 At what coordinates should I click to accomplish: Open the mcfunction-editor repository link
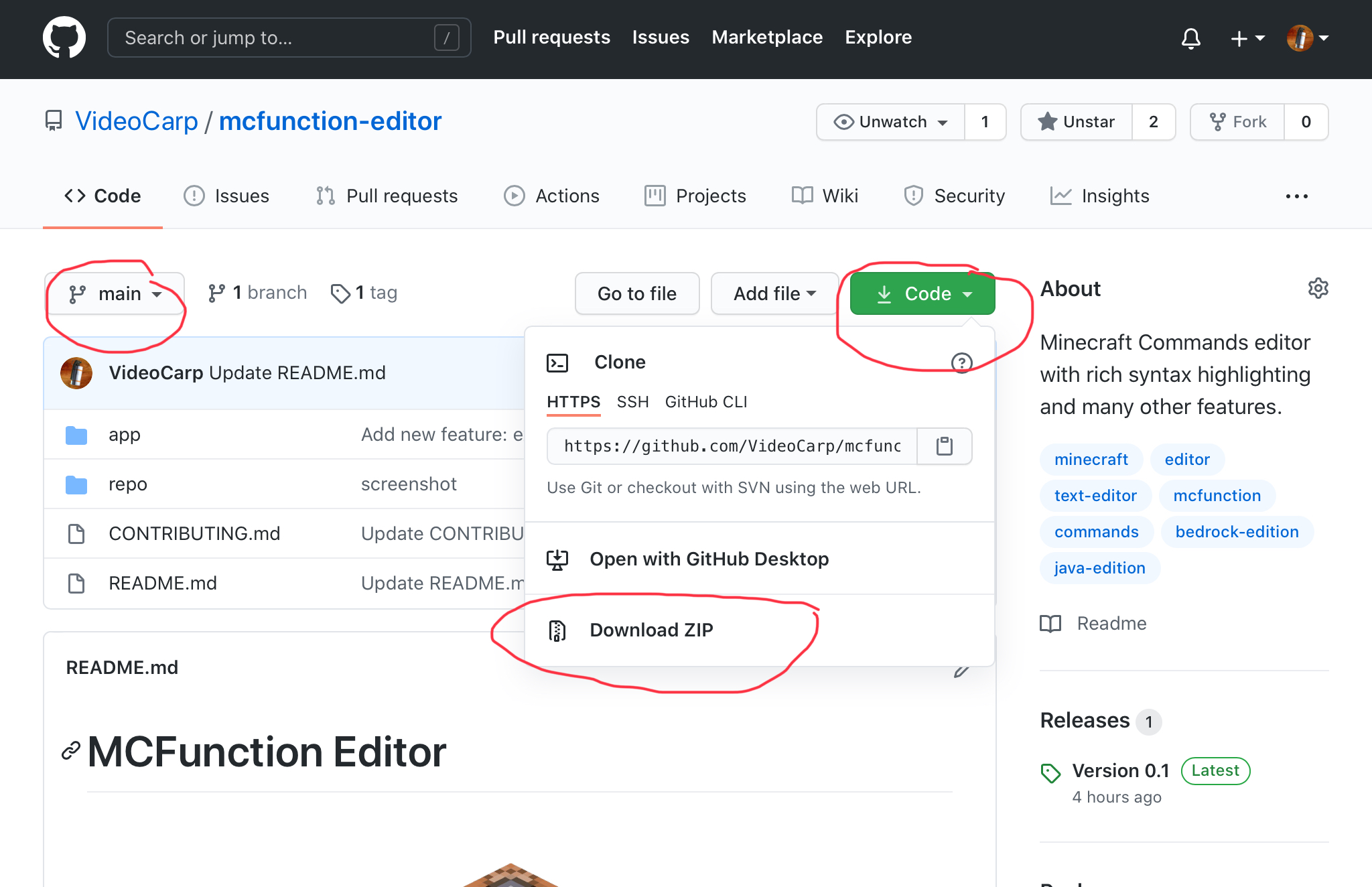click(330, 121)
